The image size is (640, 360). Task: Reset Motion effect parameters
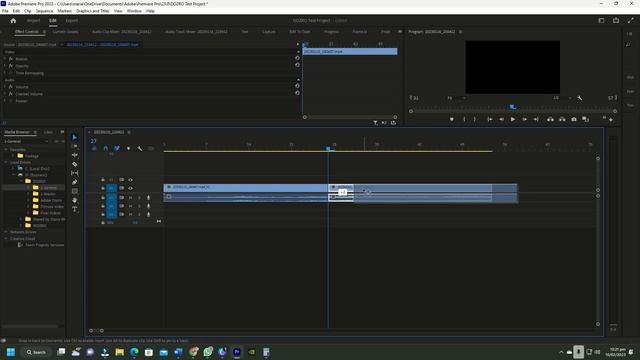297,58
